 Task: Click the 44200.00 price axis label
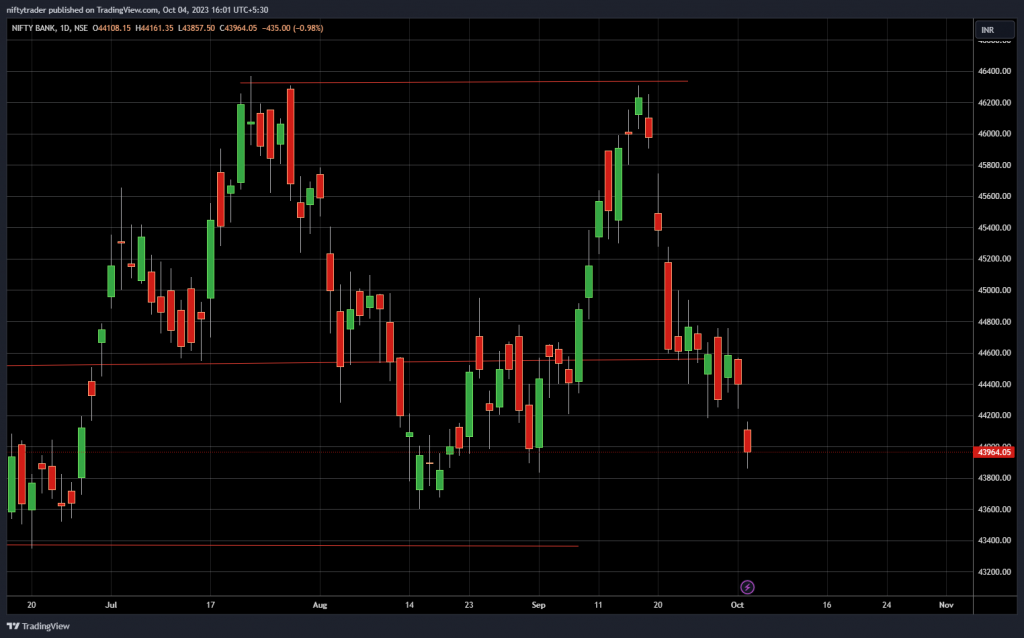tap(994, 415)
